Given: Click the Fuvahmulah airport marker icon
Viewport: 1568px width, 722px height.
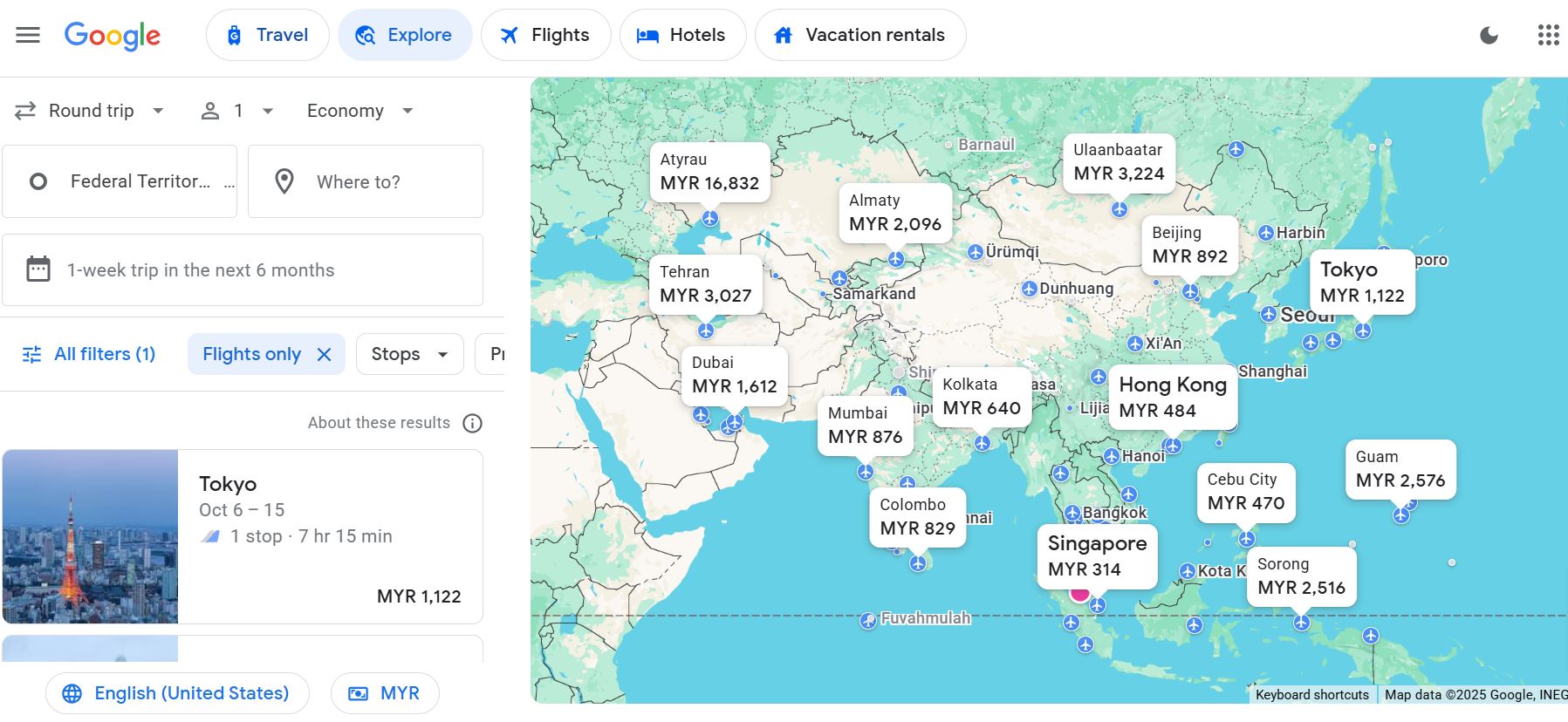Looking at the screenshot, I should [x=868, y=621].
